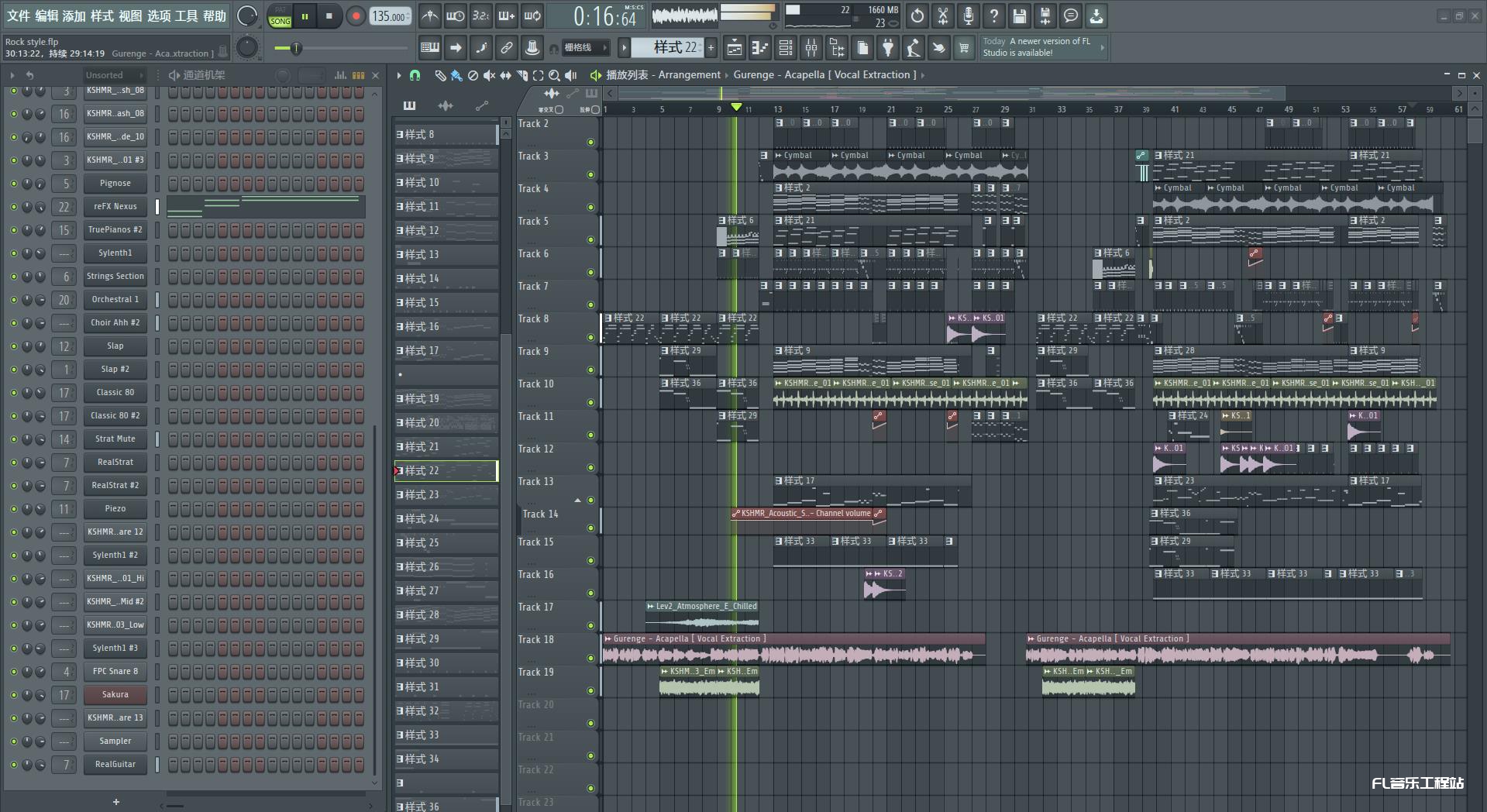The width and height of the screenshot is (1487, 812).
Task: Toggle link to controller icon
Action: click(507, 48)
